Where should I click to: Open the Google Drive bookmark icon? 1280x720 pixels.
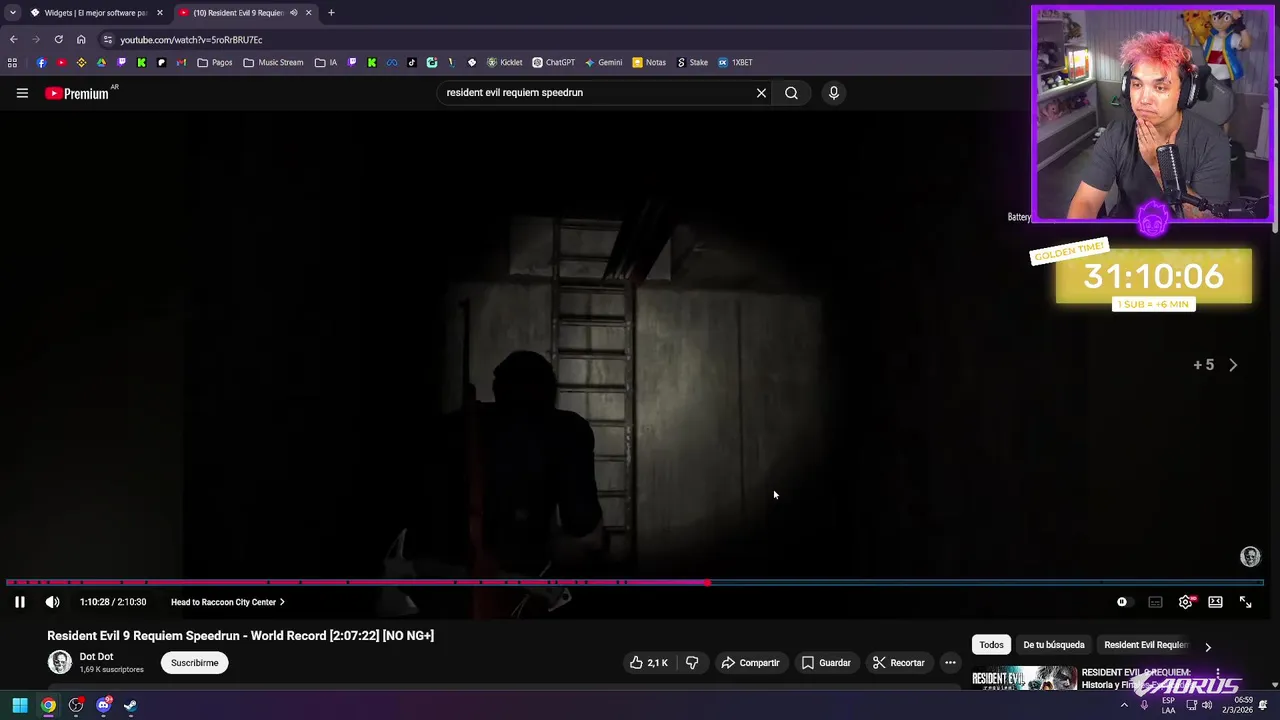point(101,62)
